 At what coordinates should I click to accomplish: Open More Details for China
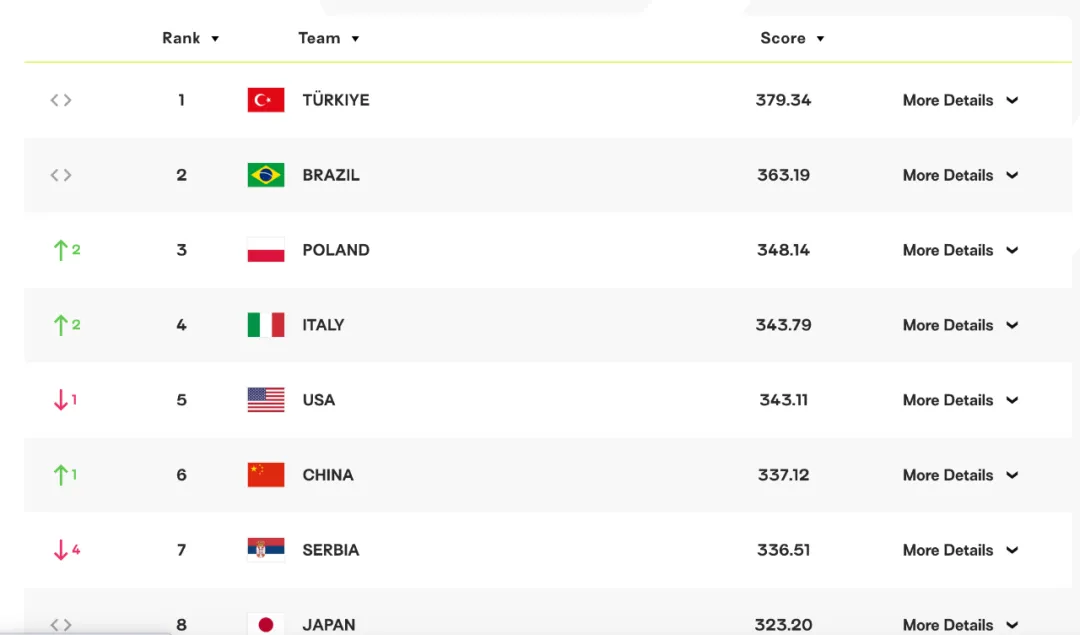click(x=960, y=475)
